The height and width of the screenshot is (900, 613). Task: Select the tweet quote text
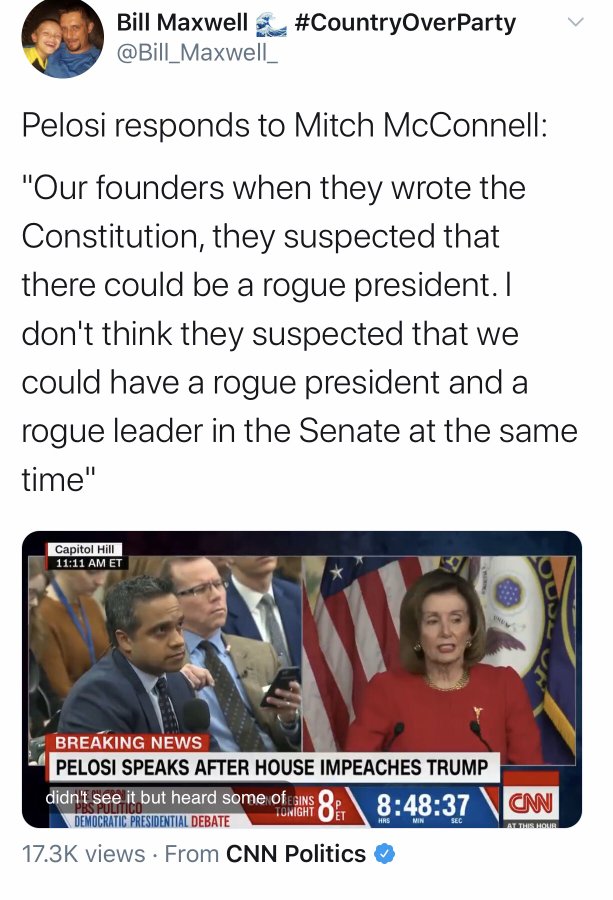[x=299, y=333]
